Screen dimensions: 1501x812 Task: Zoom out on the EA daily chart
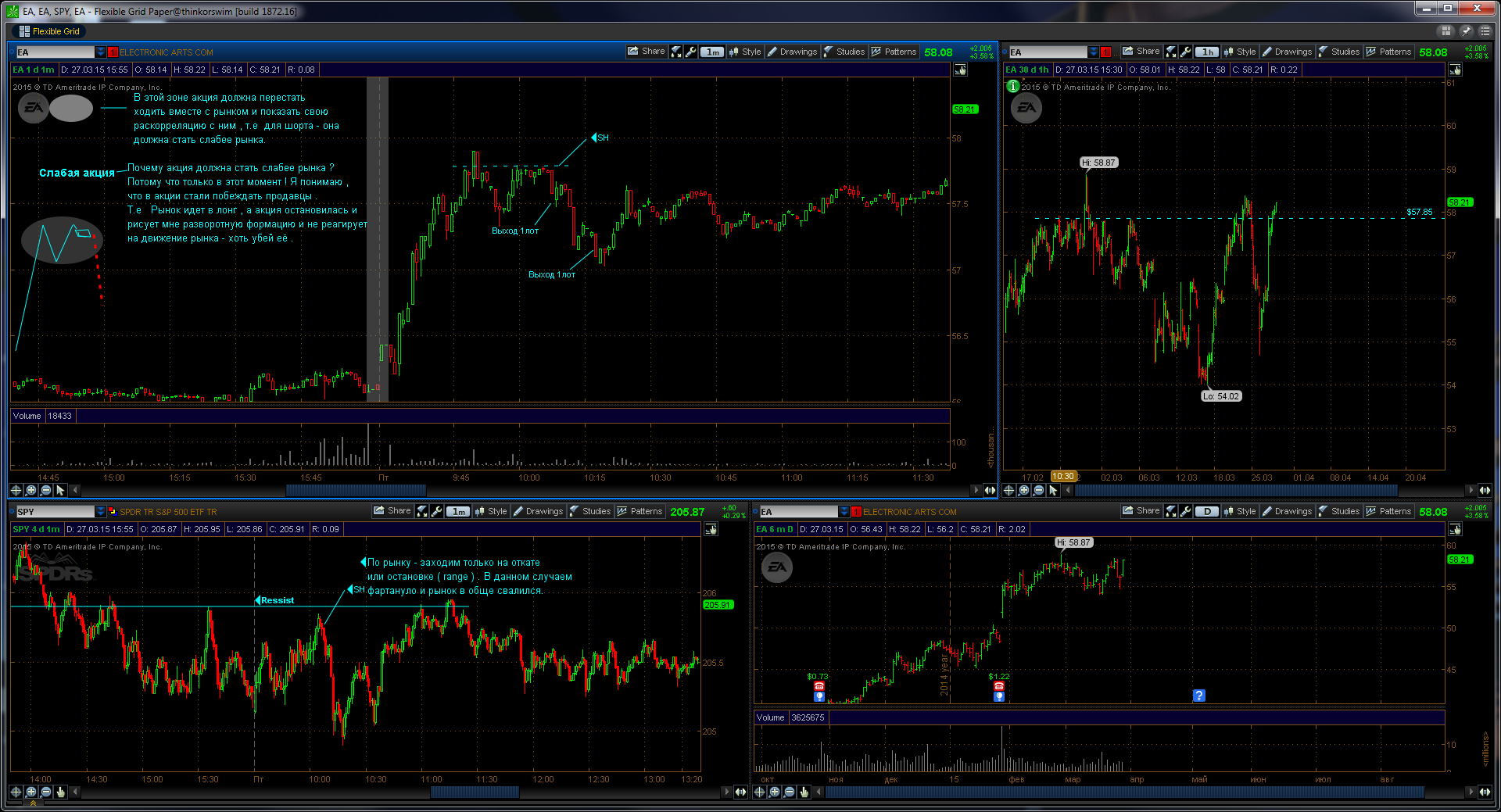789,792
